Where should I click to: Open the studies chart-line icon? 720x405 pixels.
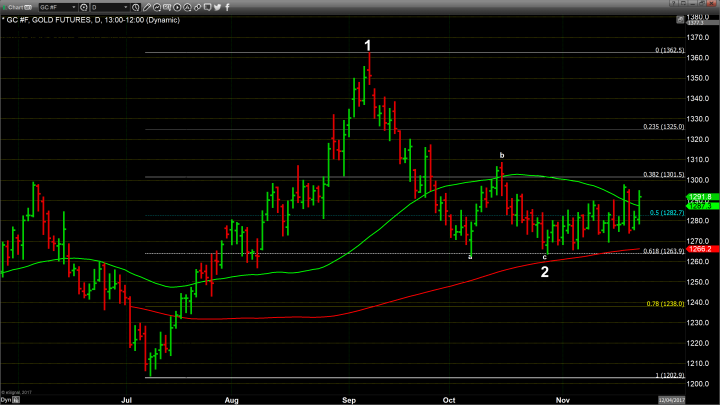(157, 7)
